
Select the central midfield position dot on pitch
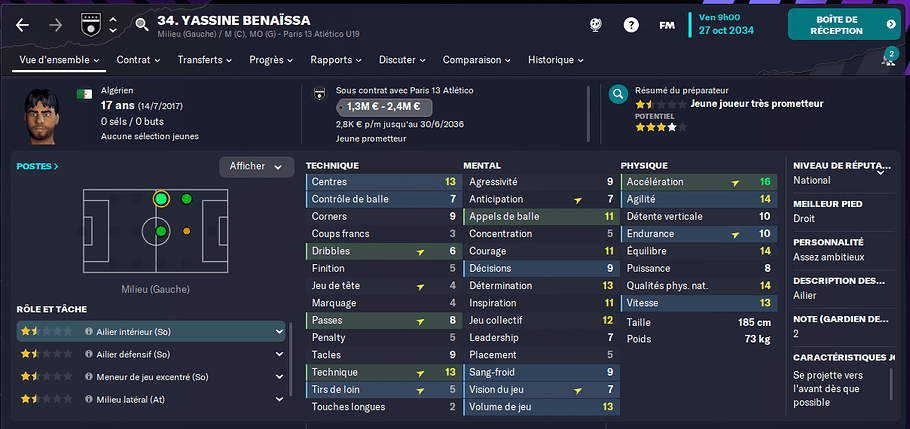tap(161, 231)
